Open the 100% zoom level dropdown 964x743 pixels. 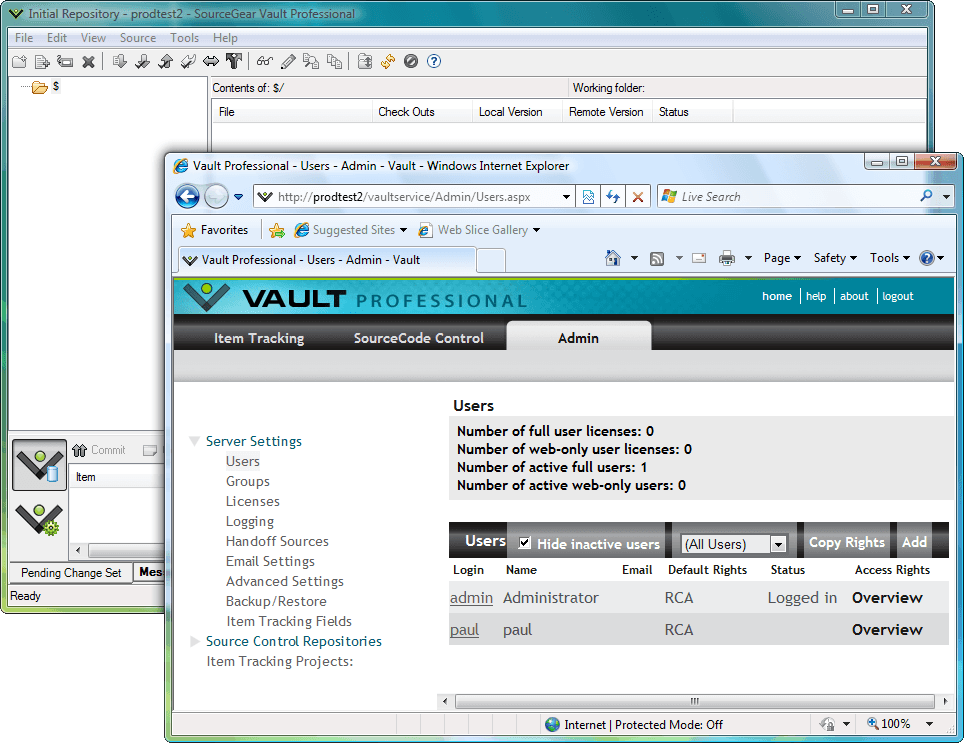click(929, 724)
